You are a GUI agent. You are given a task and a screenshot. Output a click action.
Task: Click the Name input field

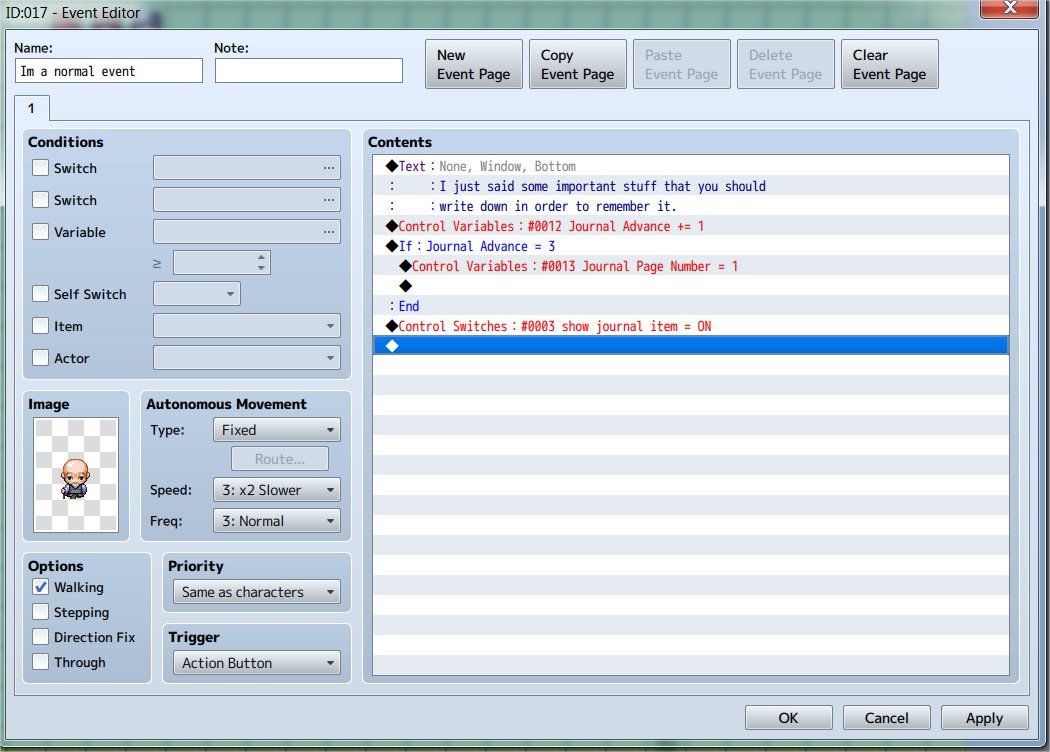tap(108, 71)
